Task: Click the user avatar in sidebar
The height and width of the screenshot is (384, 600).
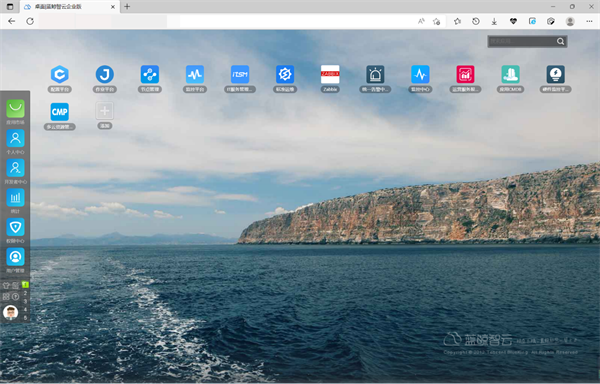Action: [x=10, y=312]
